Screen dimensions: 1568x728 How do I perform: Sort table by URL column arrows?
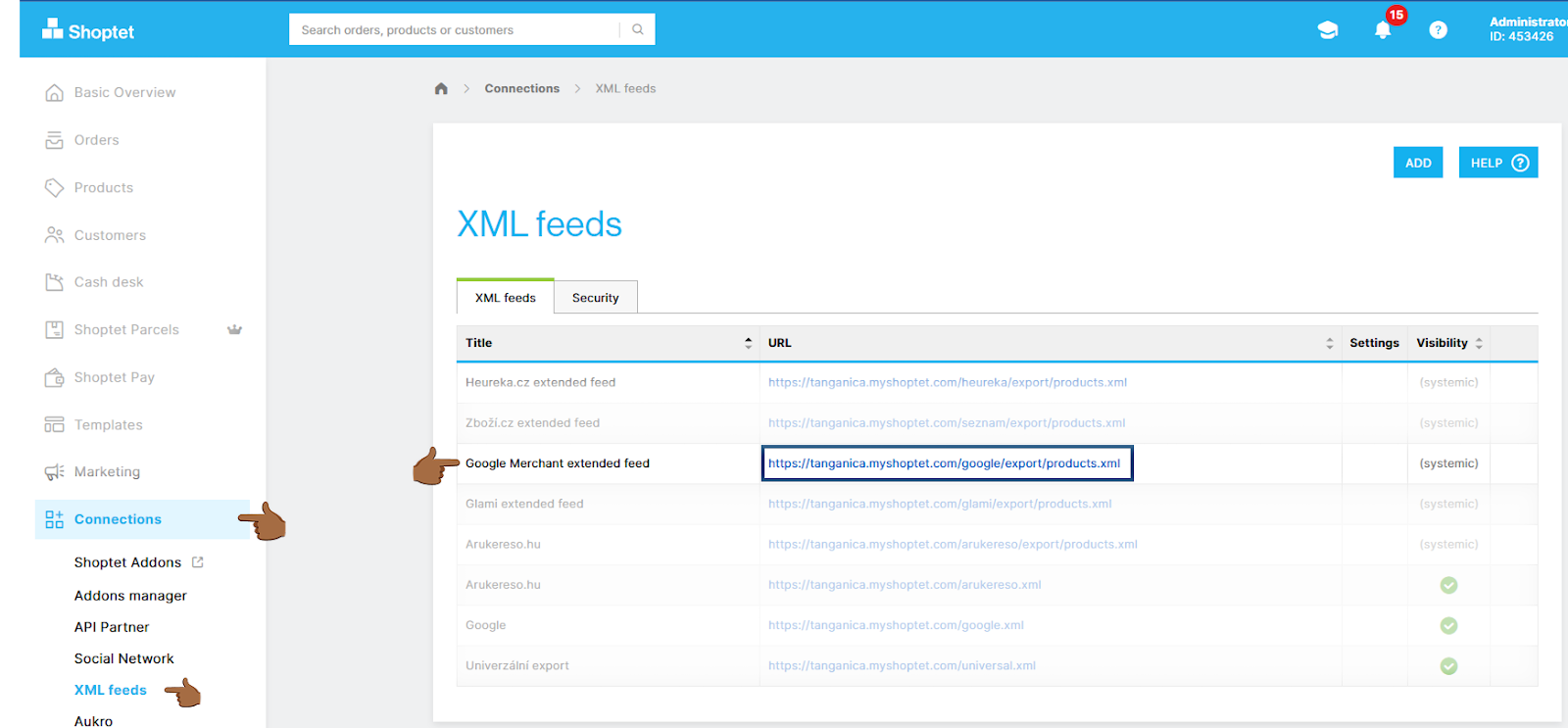[1330, 343]
